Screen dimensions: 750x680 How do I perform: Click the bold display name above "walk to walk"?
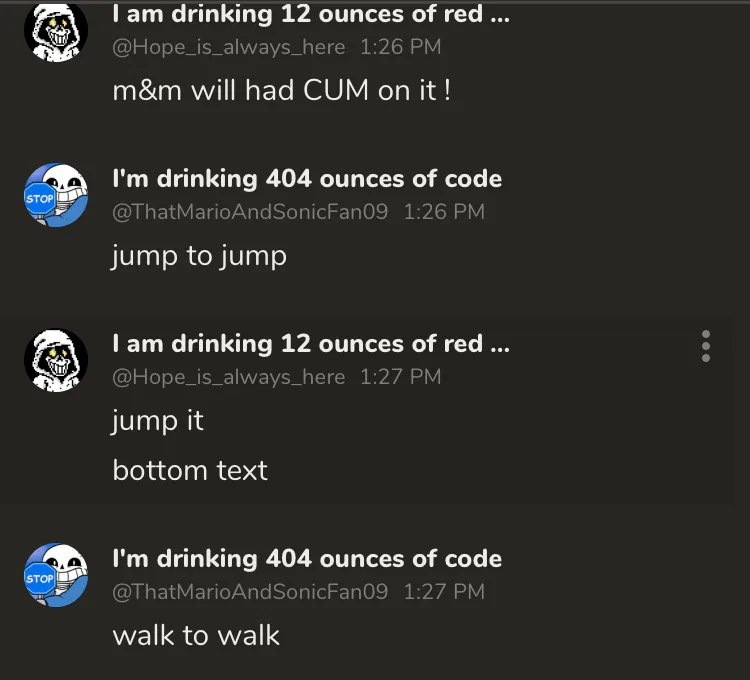[307, 559]
